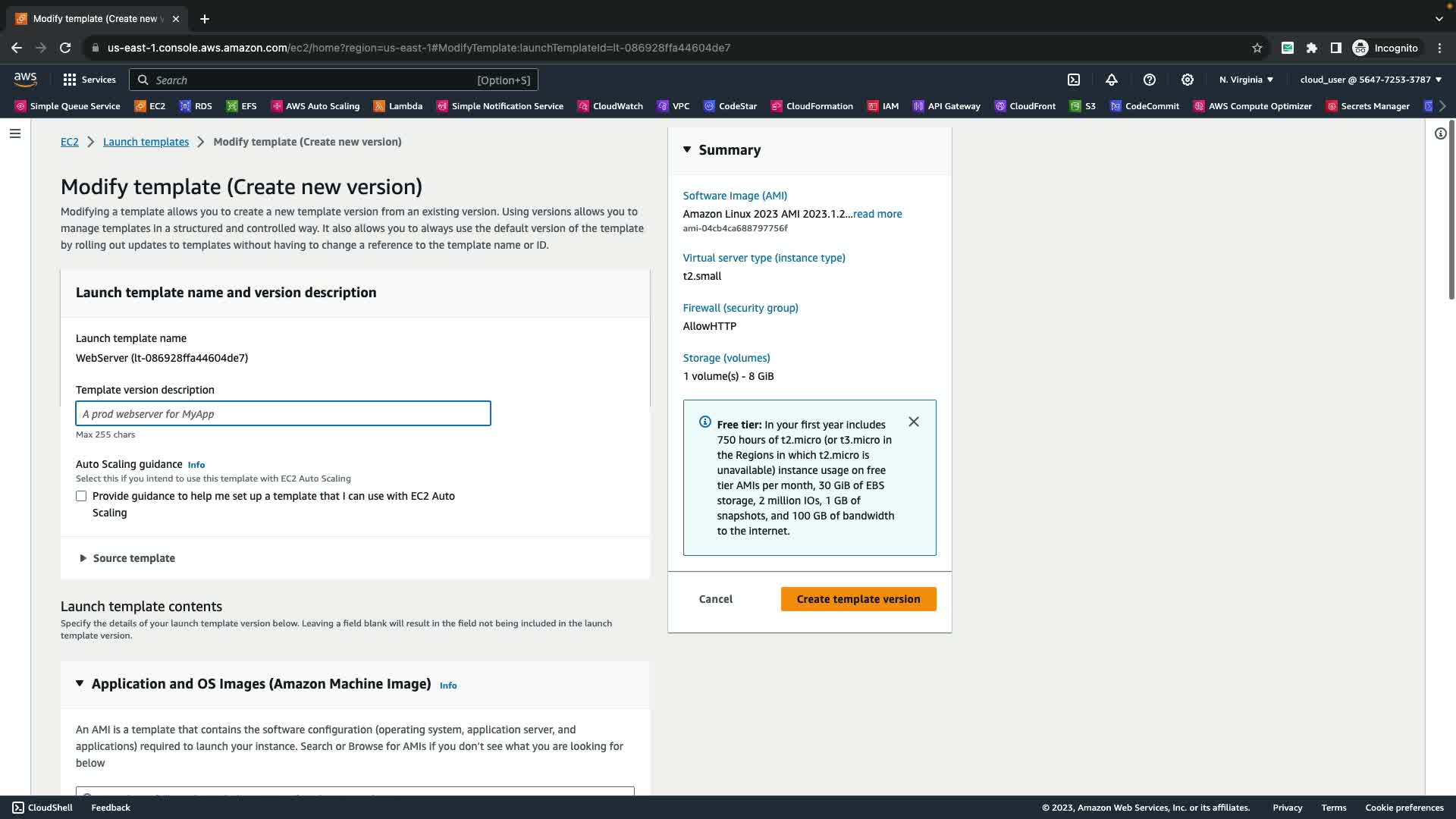This screenshot has height=819, width=1456.
Task: Open the AWS support help icon
Action: tap(1150, 80)
